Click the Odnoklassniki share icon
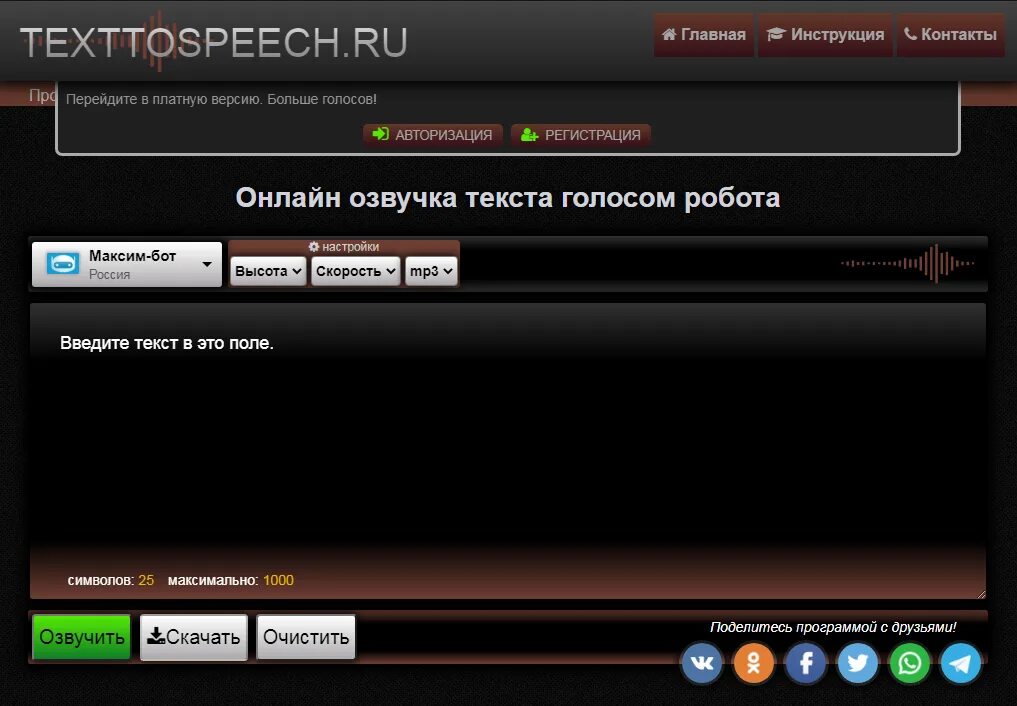Screen dimensions: 1017x706 point(753,662)
